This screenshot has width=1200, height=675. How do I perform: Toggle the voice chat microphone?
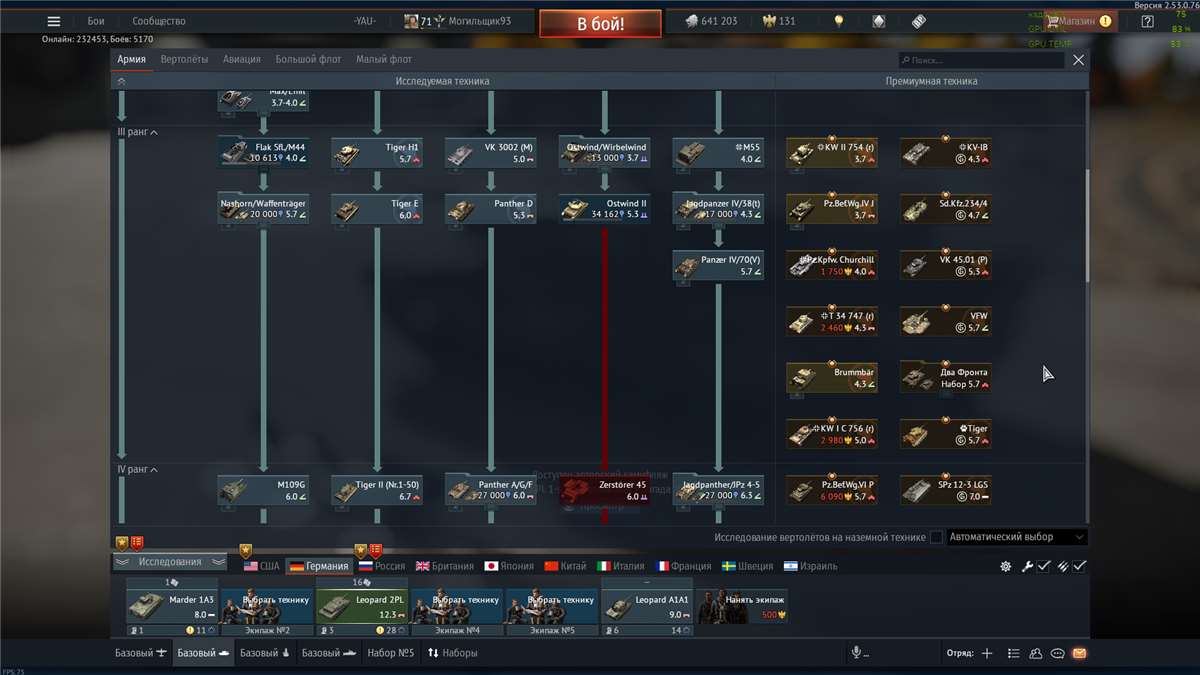pyautogui.click(x=858, y=652)
